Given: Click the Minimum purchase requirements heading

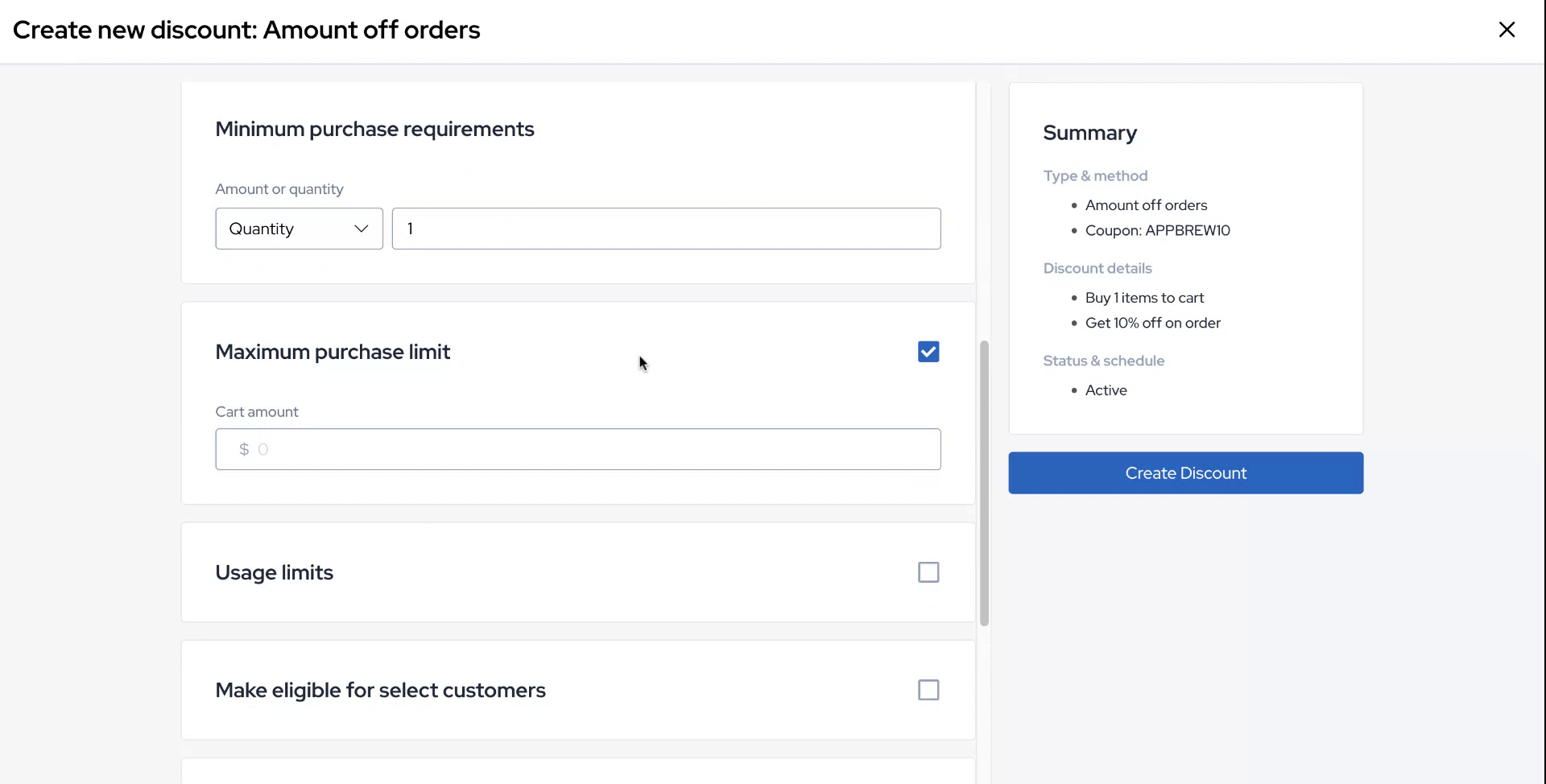Looking at the screenshot, I should [x=374, y=129].
